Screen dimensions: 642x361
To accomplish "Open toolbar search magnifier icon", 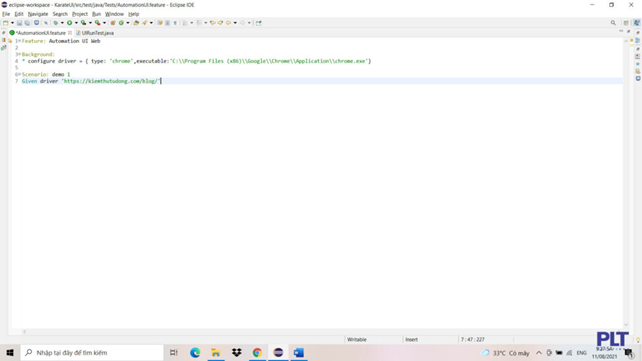I will click(x=613, y=23).
